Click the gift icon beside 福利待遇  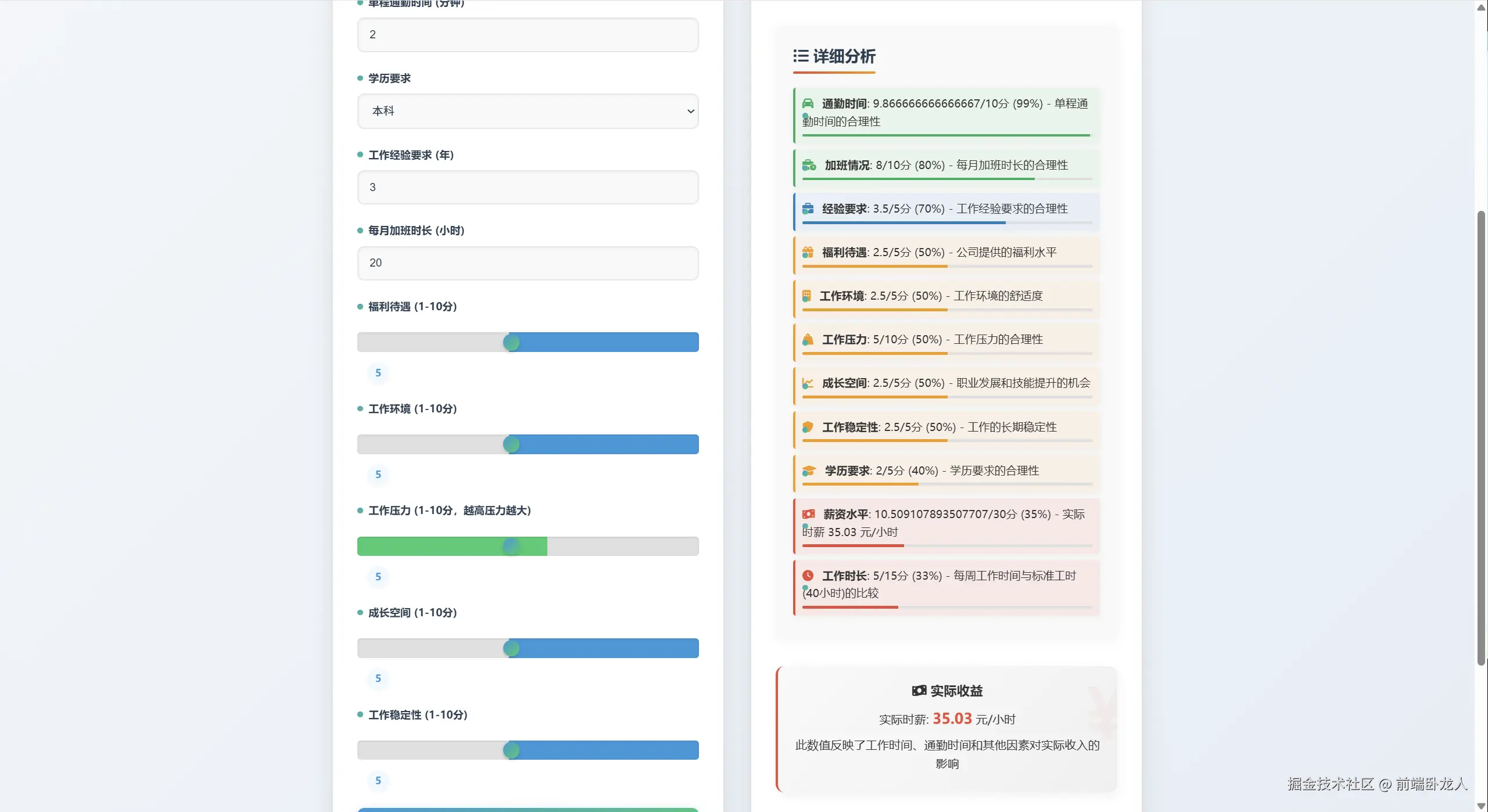pos(808,252)
